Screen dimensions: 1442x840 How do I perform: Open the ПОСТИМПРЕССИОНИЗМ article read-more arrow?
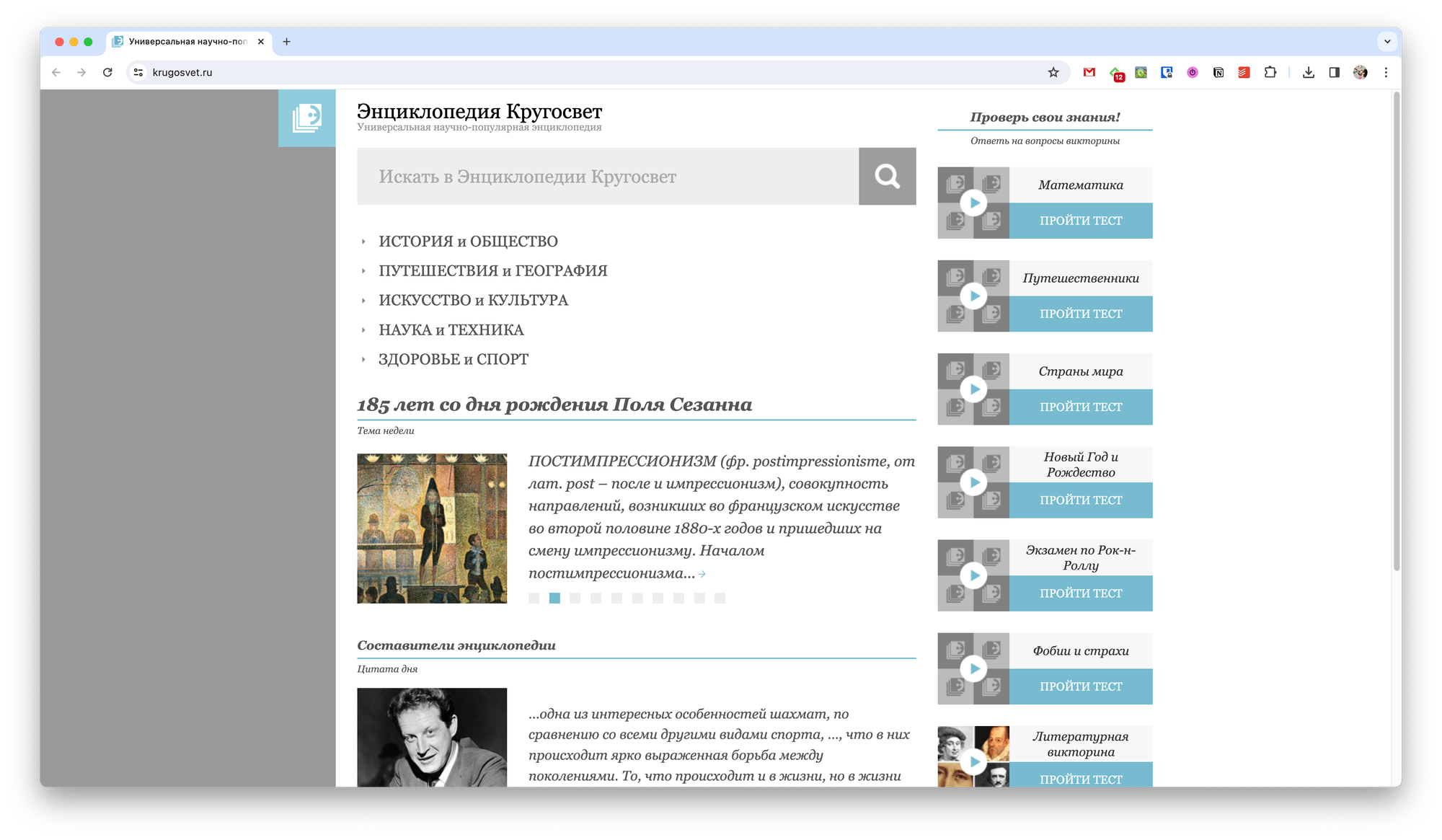coord(702,575)
